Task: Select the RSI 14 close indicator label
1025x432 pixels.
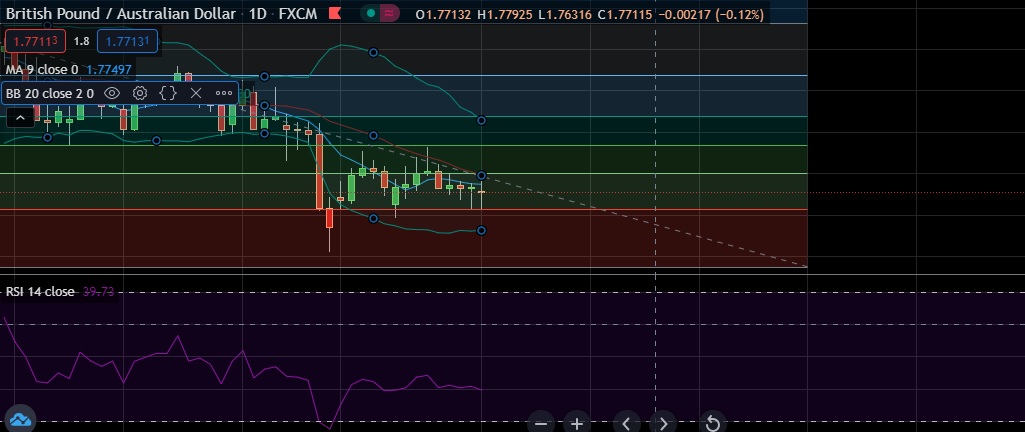Action: 40,291
